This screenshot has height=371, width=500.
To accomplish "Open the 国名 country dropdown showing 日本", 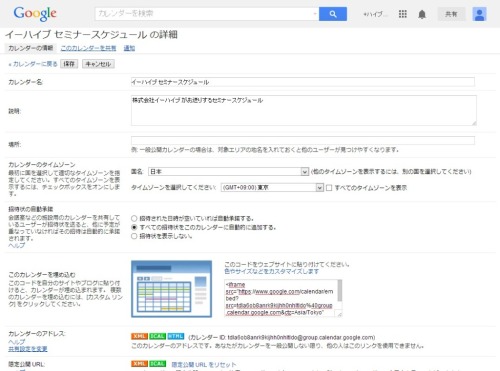I will (228, 172).
